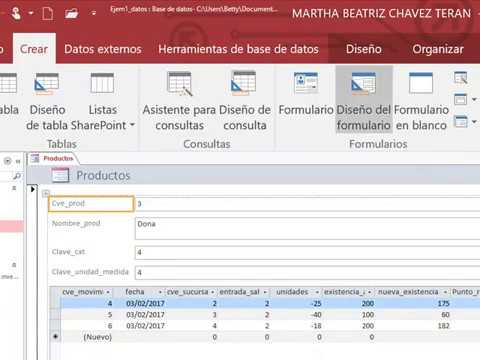Screen dimensions: 480x360
Task: Click existencia value 100 in row 5
Action: (x=368, y=315)
